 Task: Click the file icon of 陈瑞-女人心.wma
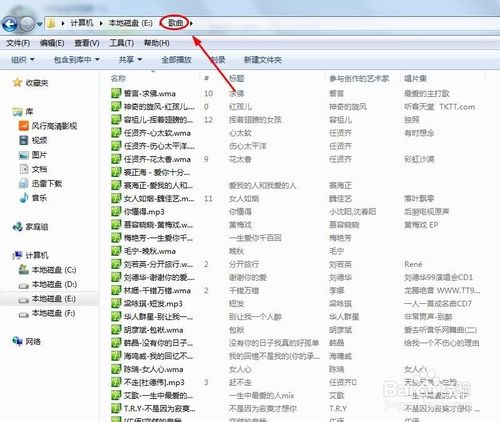116,369
